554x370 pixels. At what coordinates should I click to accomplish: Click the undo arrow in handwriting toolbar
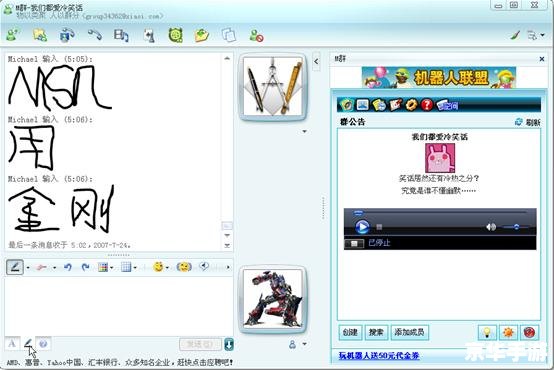[68, 267]
